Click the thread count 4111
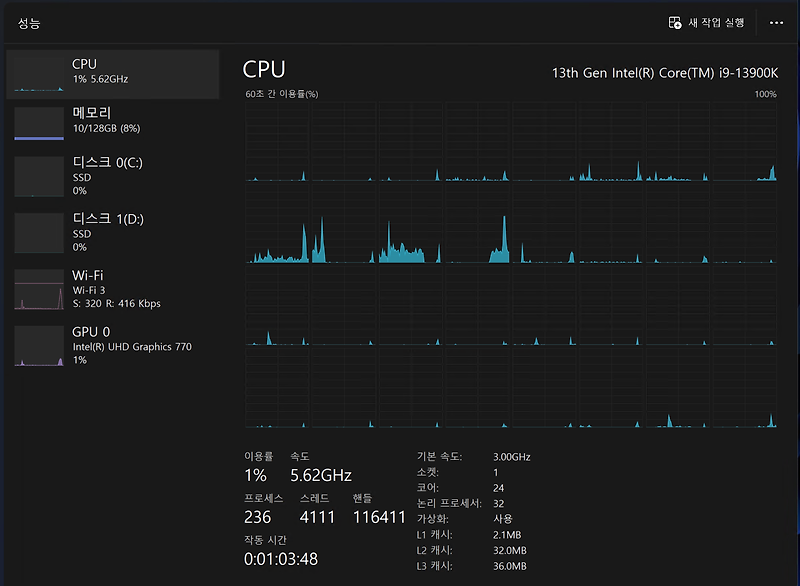 (317, 517)
